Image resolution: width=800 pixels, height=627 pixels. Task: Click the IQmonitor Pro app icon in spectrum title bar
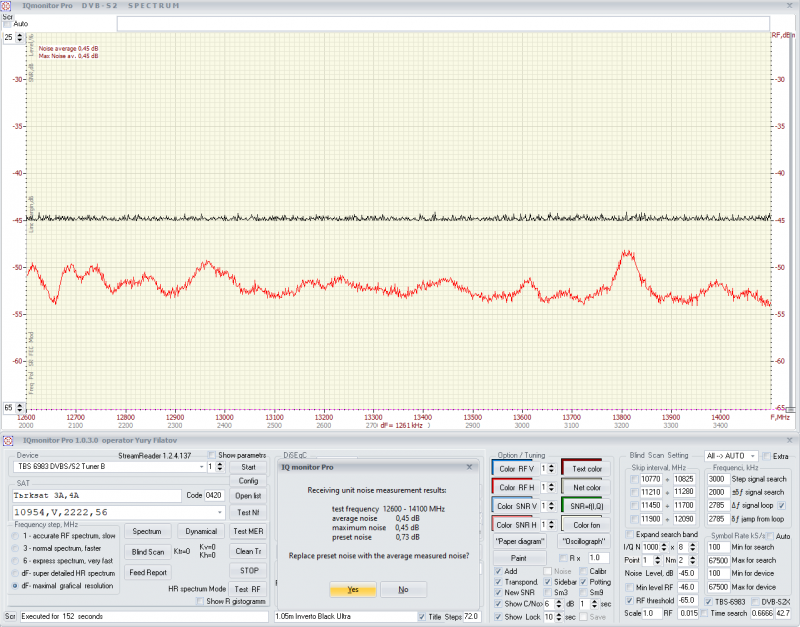8,6
